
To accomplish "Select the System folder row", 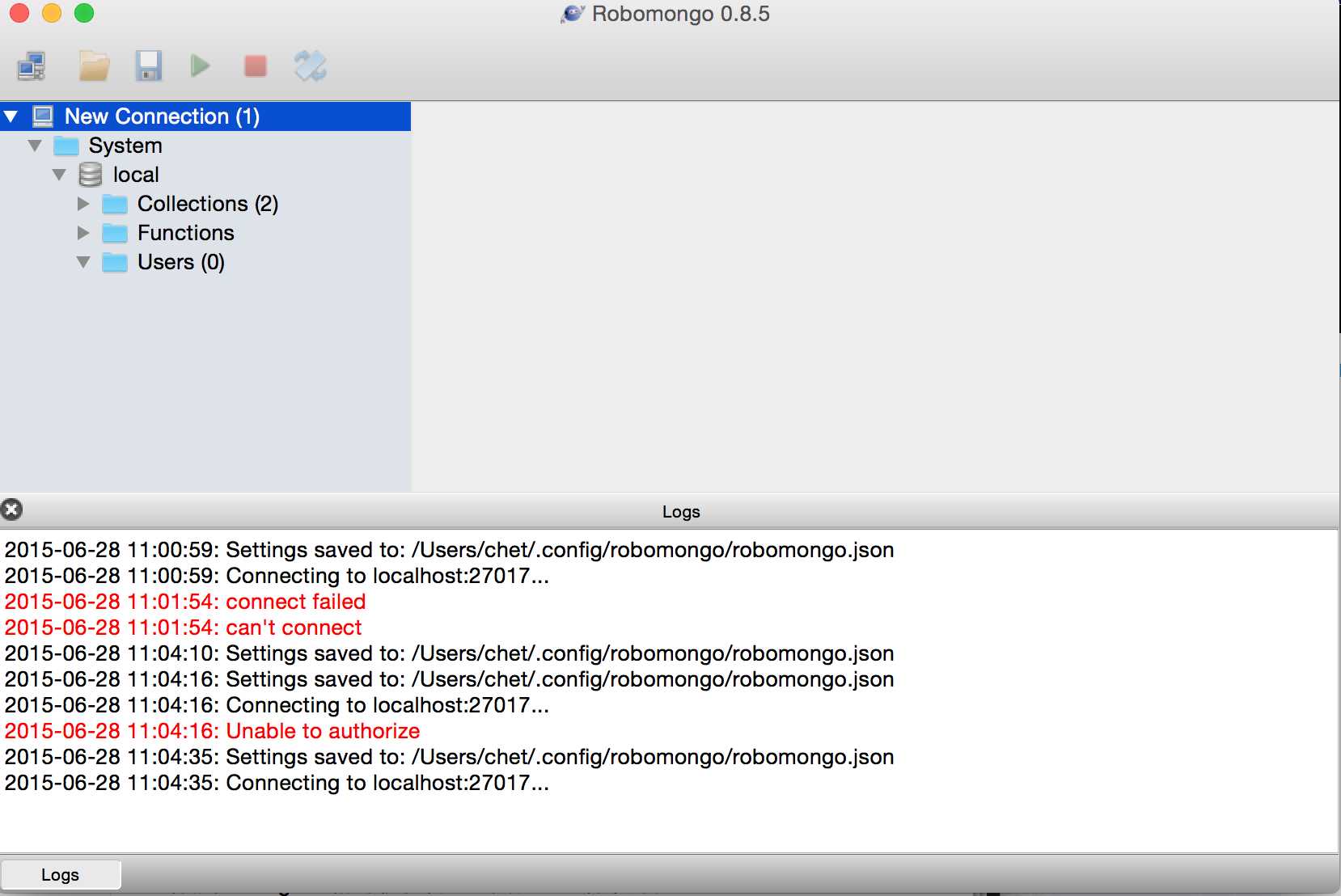I will pos(205,146).
